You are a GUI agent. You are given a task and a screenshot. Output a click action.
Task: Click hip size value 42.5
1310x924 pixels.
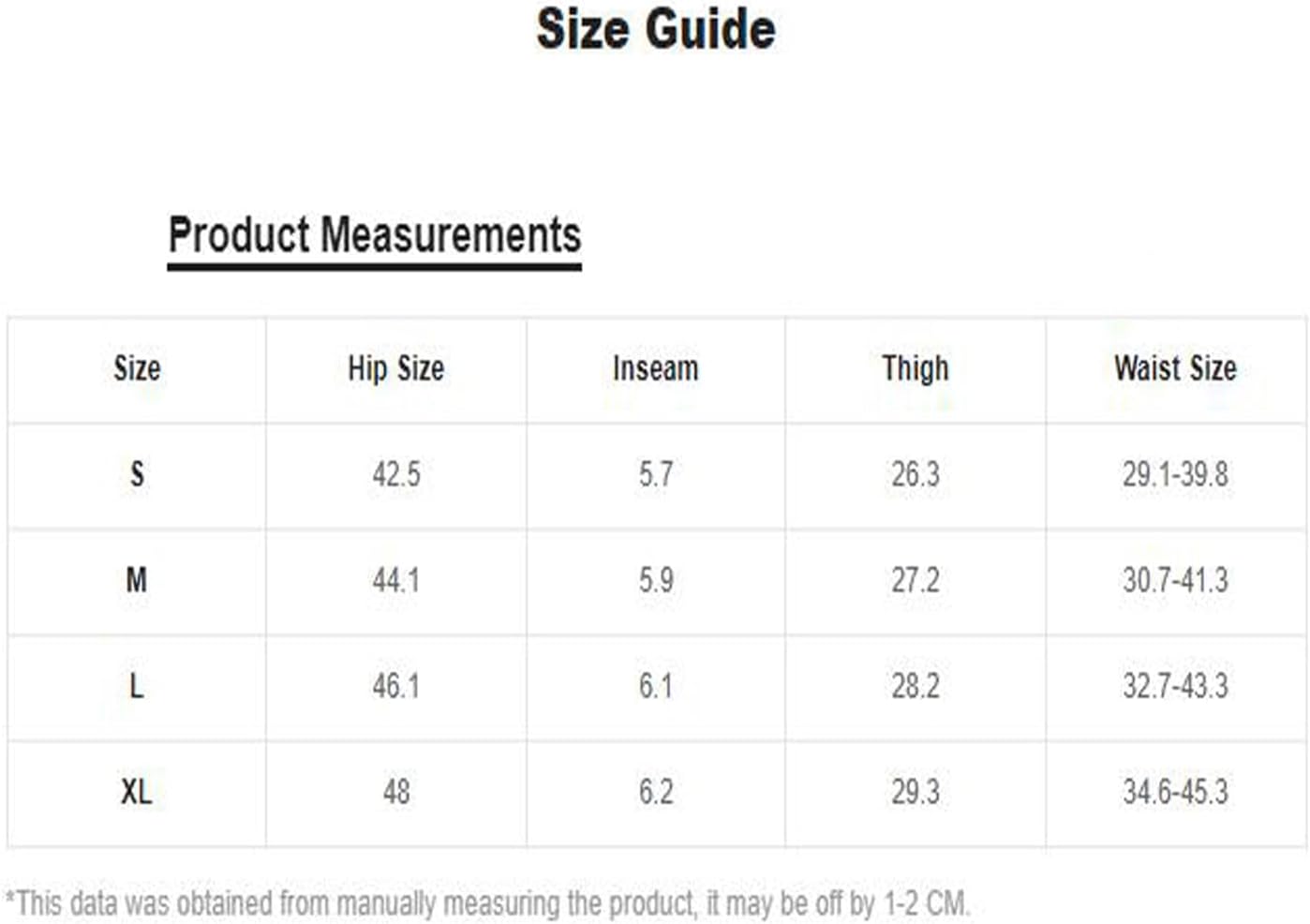click(x=396, y=474)
